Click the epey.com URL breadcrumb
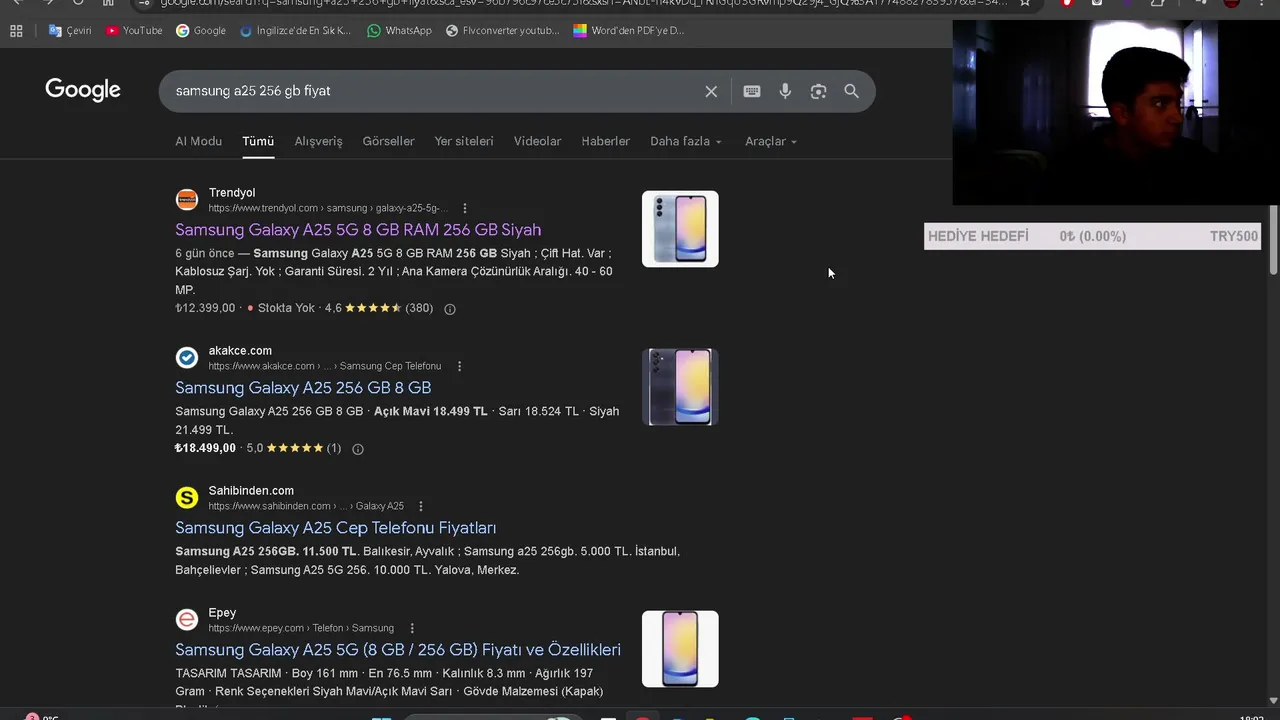1280x720 pixels. coord(301,628)
